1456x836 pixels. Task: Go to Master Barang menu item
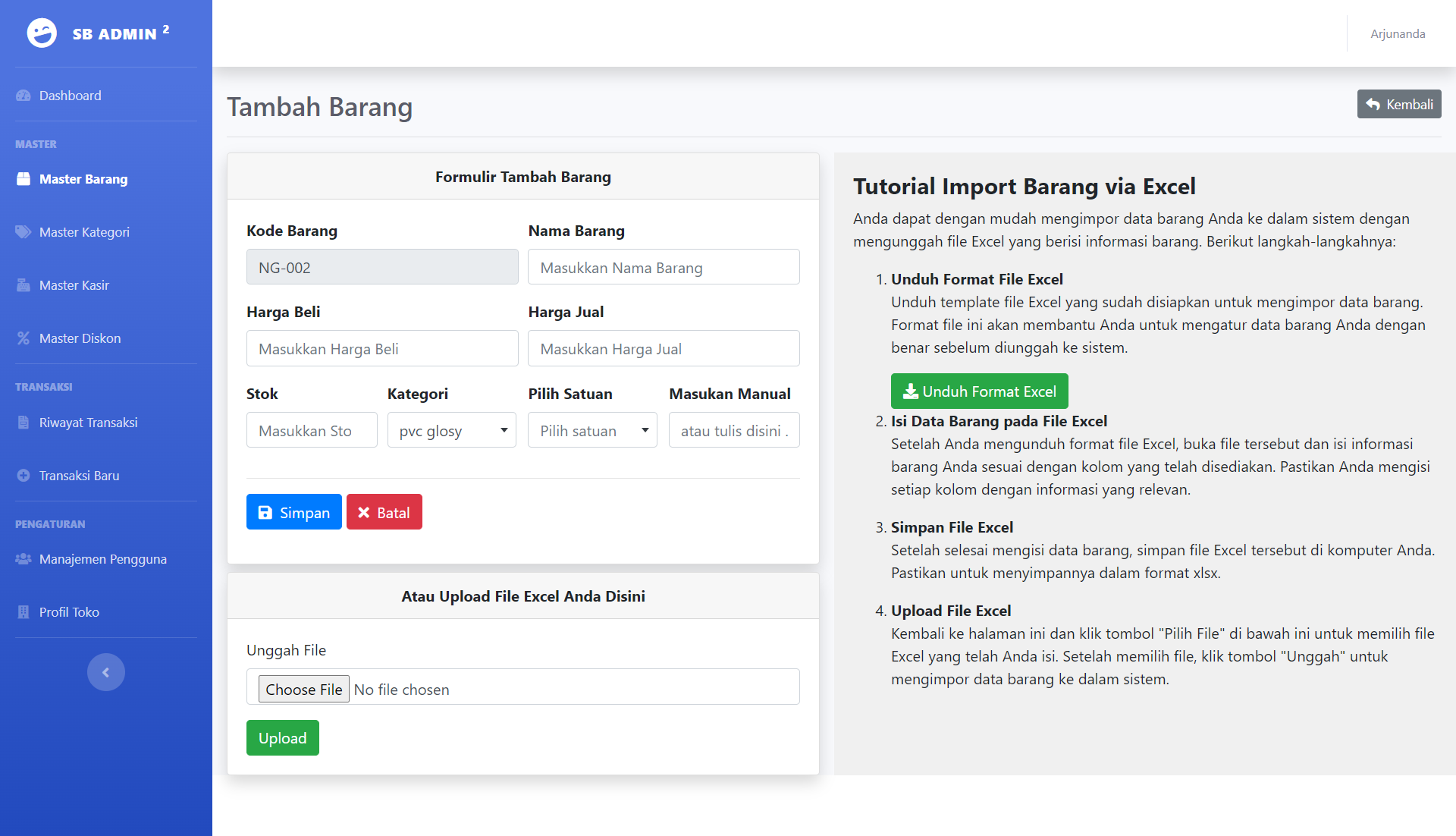tap(83, 179)
